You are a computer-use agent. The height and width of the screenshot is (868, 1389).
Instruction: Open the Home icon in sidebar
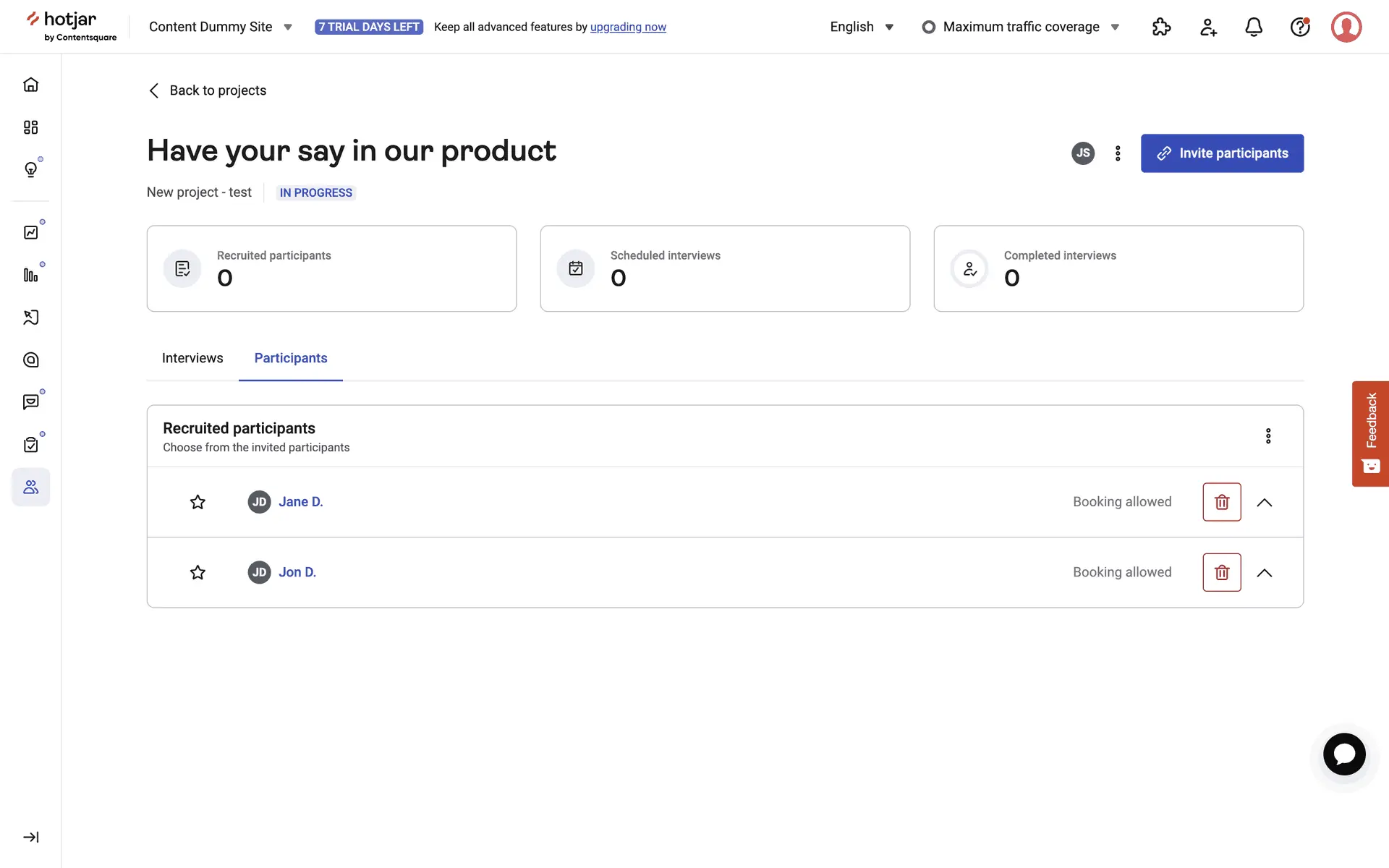[x=30, y=85]
